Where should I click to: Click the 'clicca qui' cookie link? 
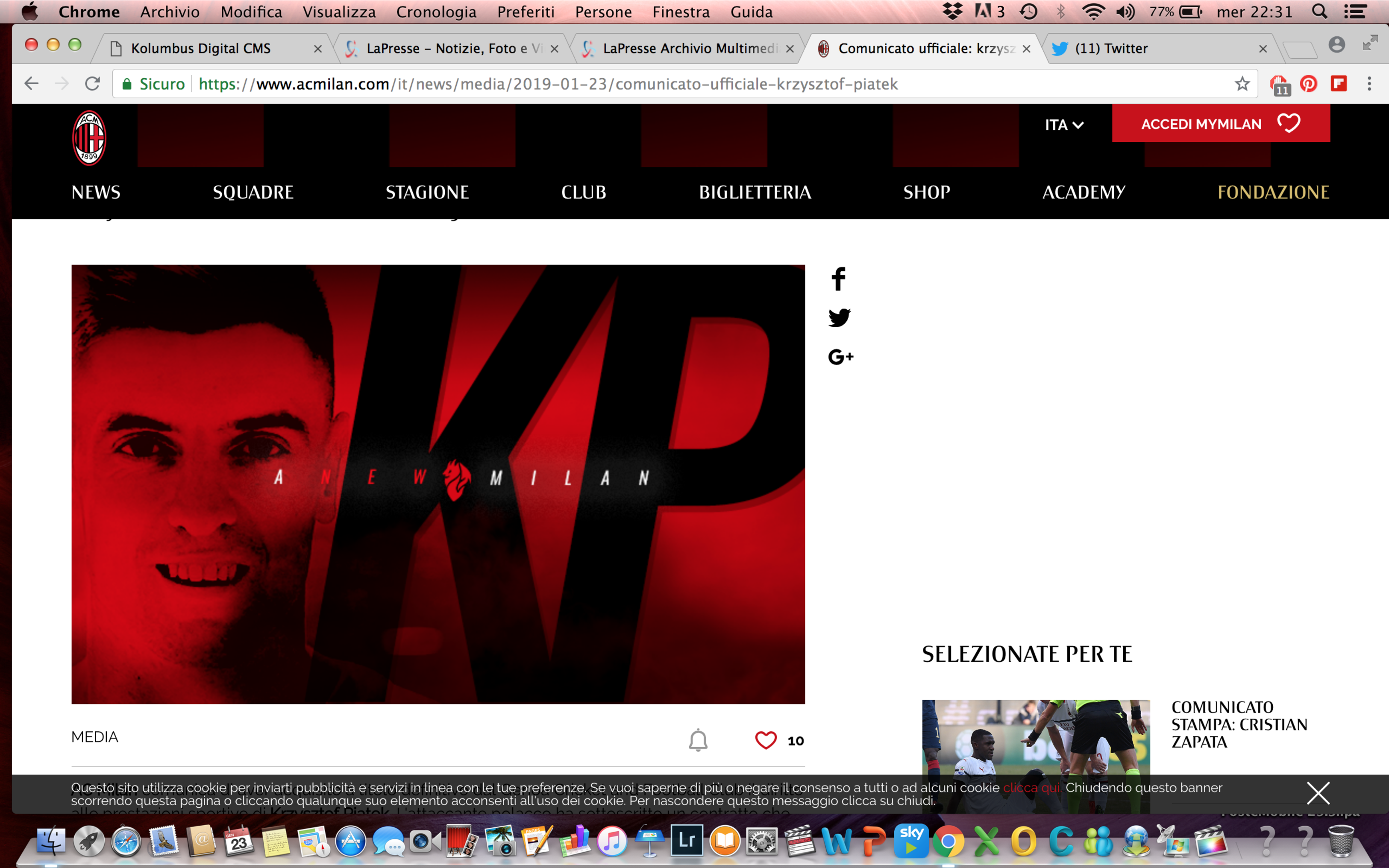[1032, 788]
